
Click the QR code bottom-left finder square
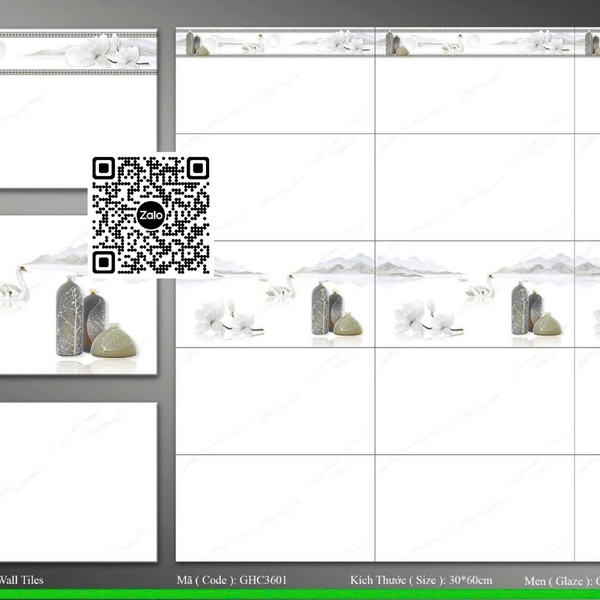coord(104,262)
